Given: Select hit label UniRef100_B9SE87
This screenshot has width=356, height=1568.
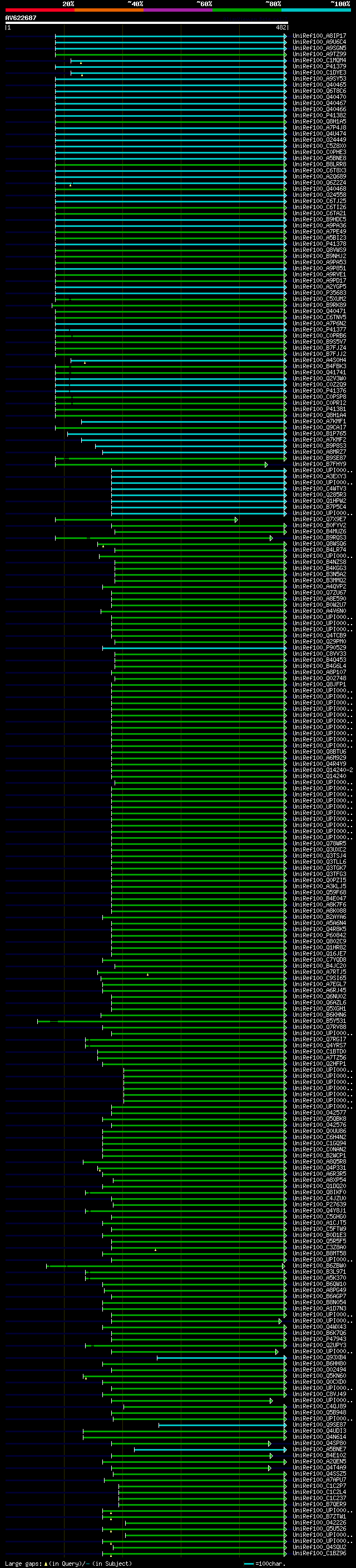Looking at the screenshot, I should coord(319,458).
